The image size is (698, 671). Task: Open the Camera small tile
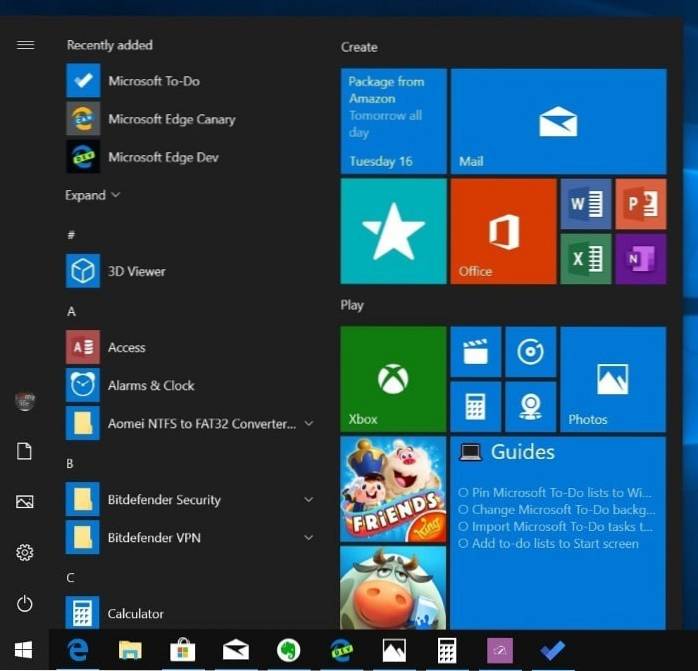530,406
